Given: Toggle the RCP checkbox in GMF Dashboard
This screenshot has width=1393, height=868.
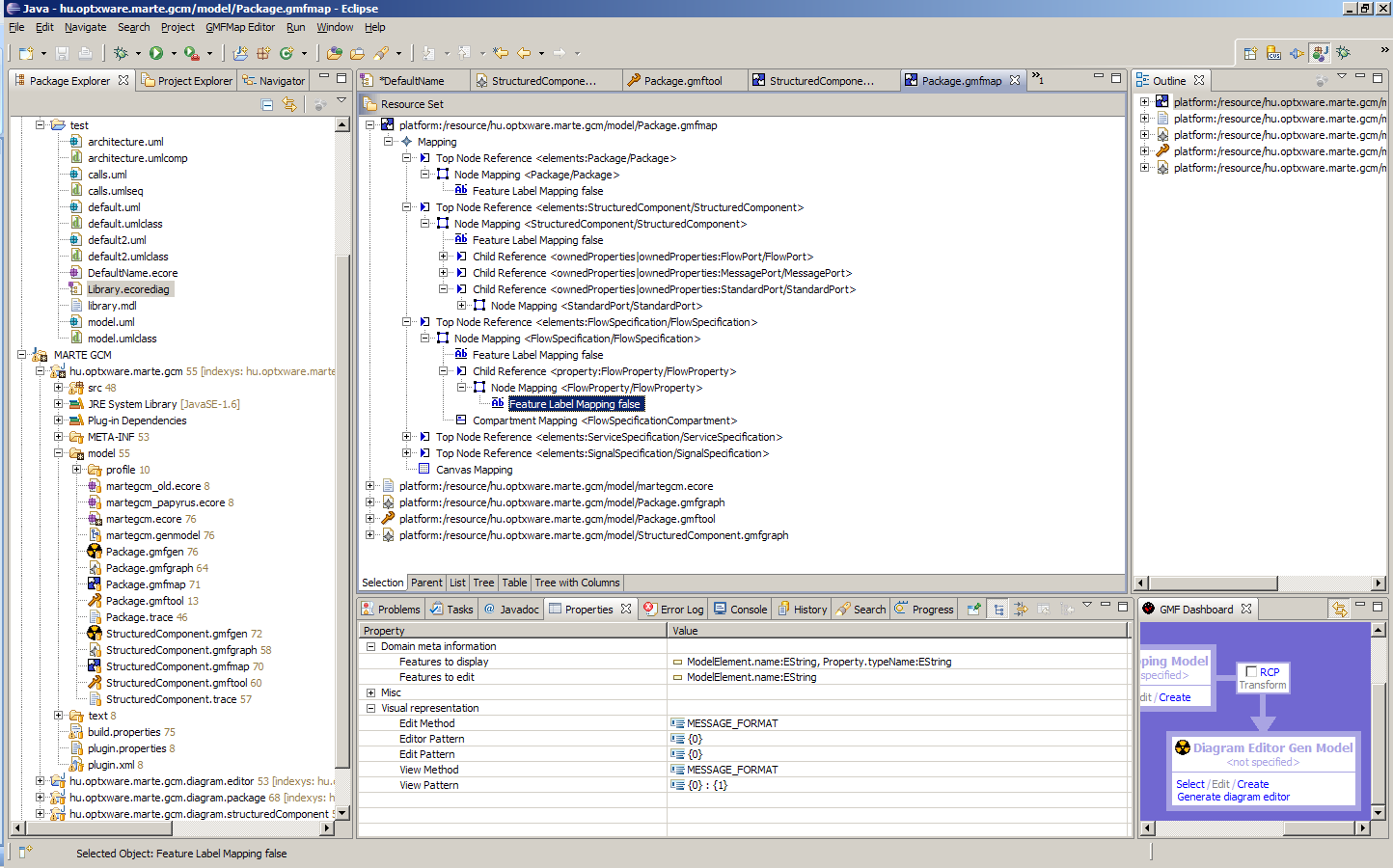Looking at the screenshot, I should point(1251,672).
